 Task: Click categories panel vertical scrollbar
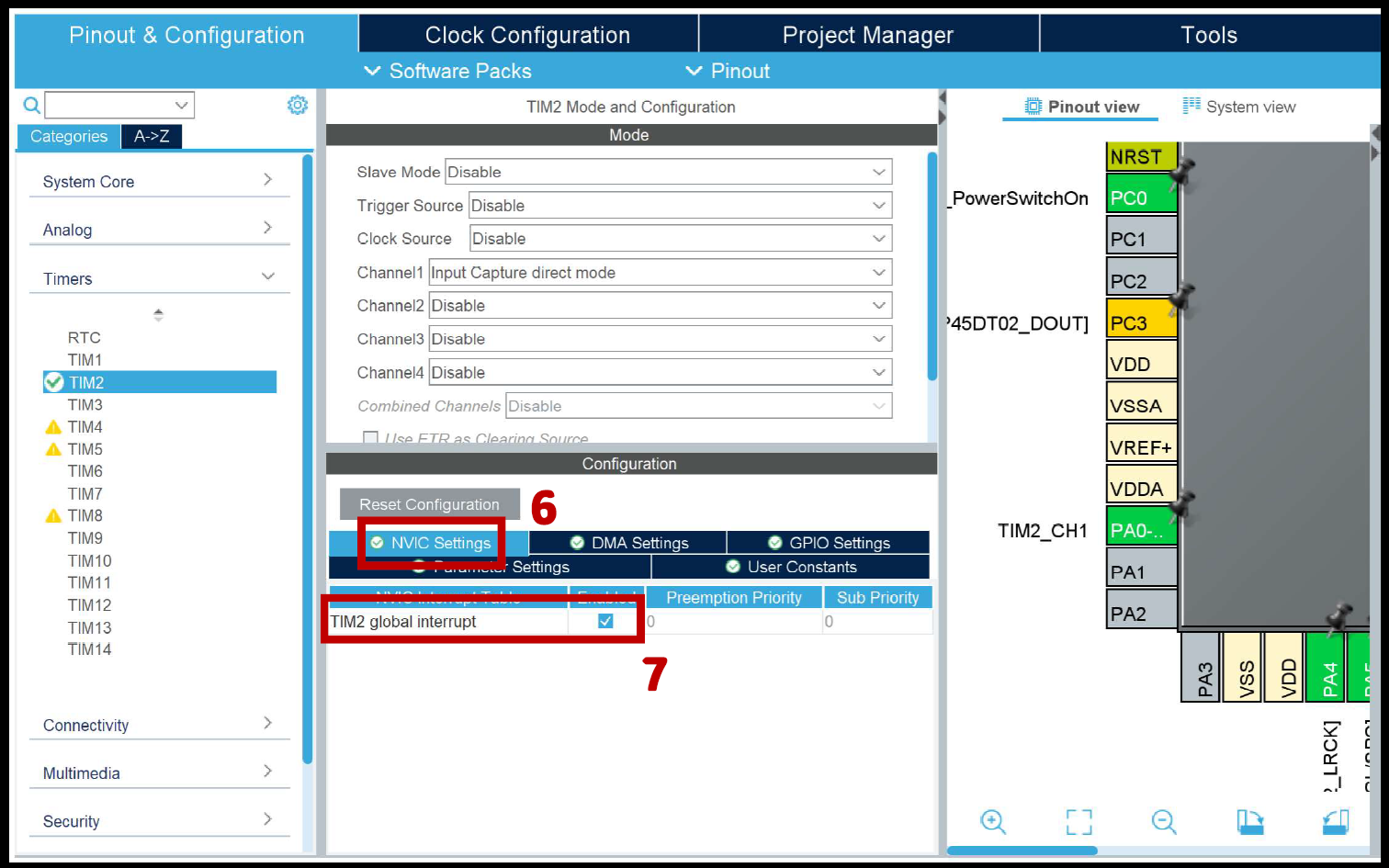(x=308, y=459)
